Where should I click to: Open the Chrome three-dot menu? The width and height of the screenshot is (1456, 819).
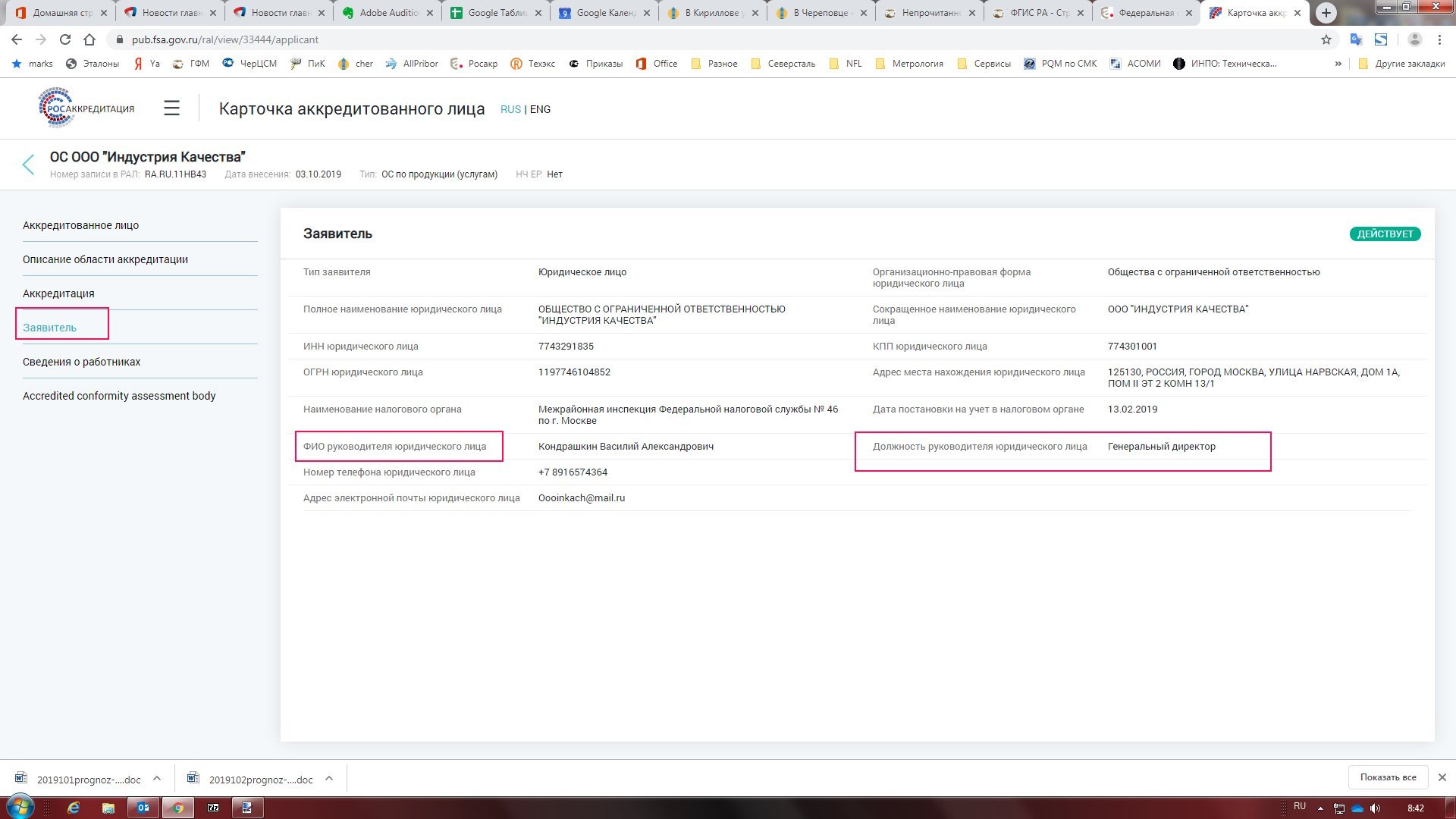[1439, 39]
